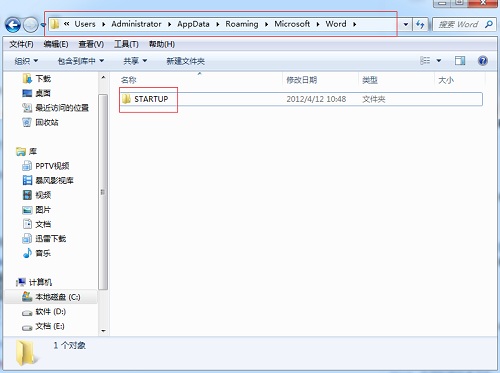Image resolution: width=500 pixels, height=373 pixels.
Task: Open the 共享 dropdown
Action: click(135, 61)
